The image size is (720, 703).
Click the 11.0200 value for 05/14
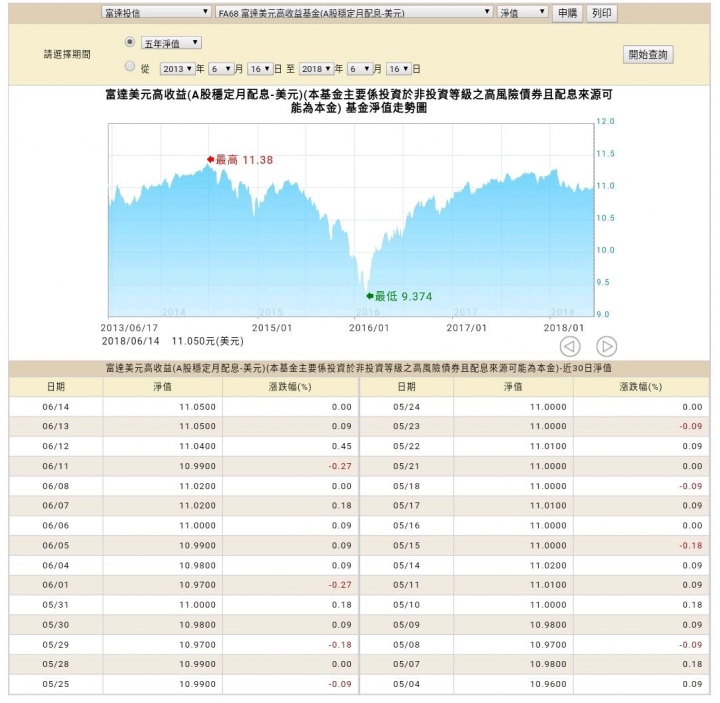click(x=548, y=565)
